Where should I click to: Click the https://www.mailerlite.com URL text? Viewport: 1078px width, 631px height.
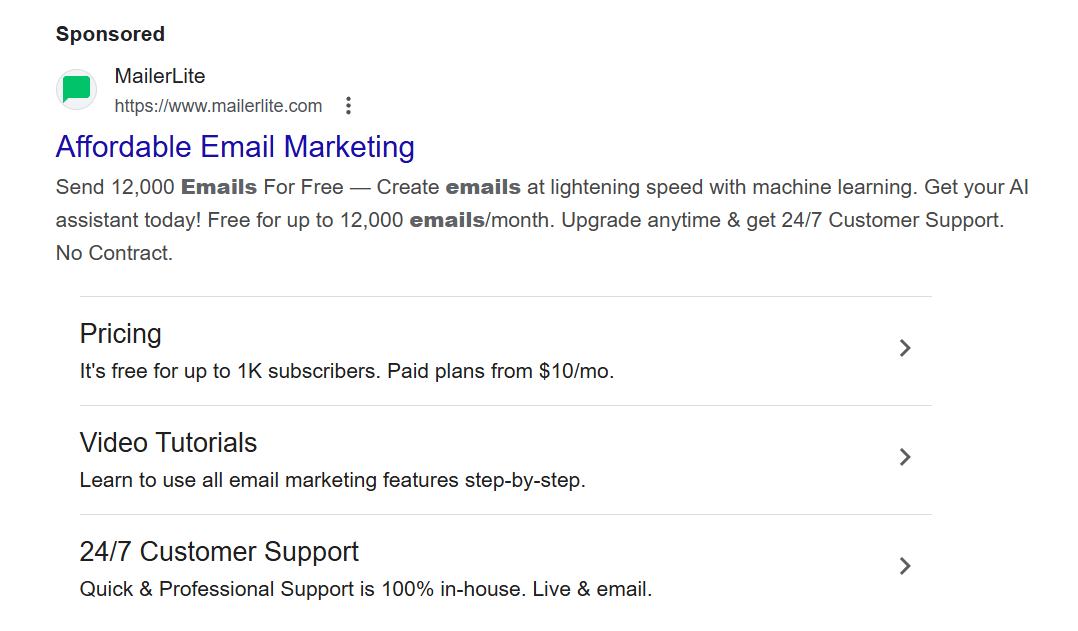[x=218, y=106]
